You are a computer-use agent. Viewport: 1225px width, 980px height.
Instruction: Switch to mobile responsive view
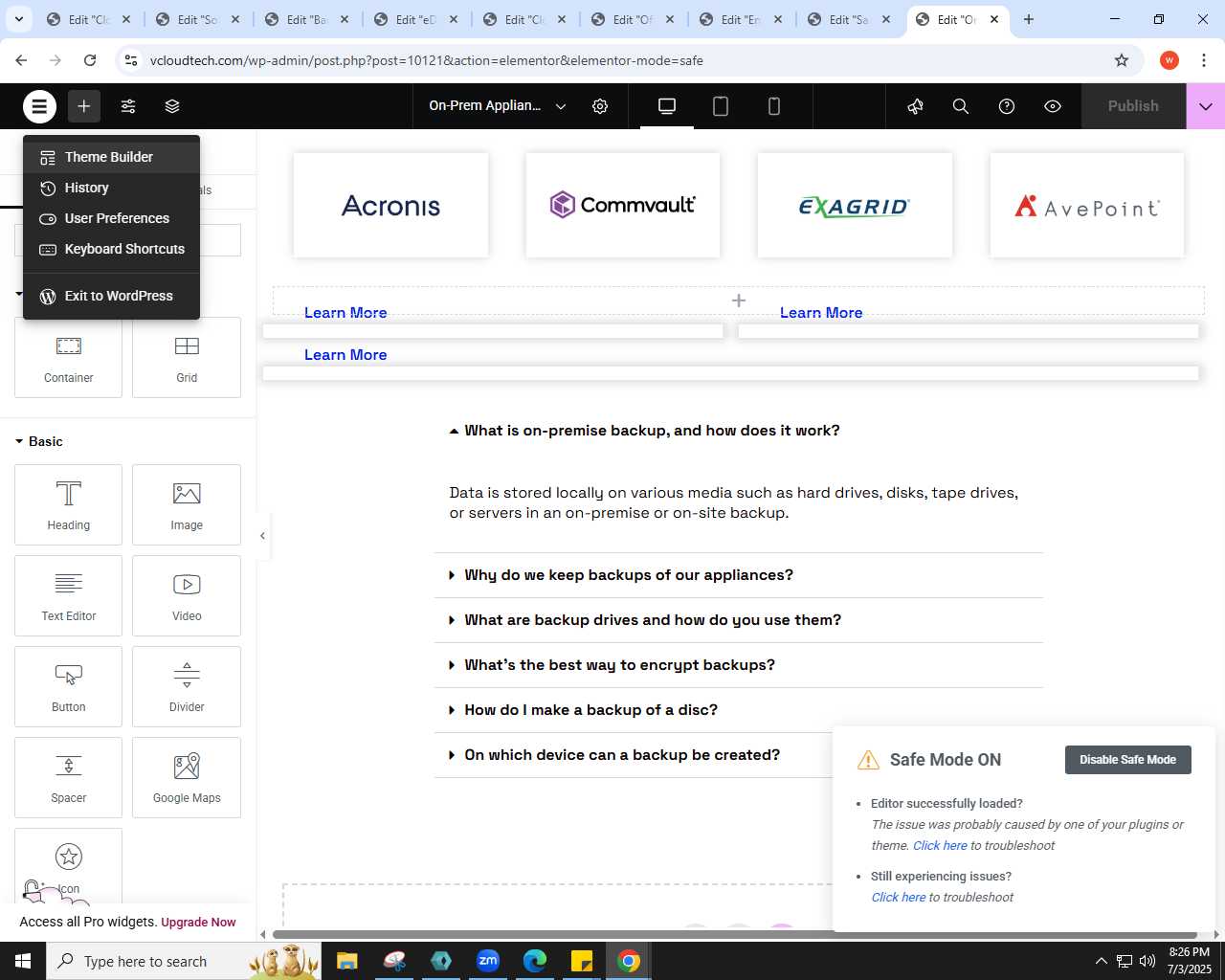[x=774, y=106]
